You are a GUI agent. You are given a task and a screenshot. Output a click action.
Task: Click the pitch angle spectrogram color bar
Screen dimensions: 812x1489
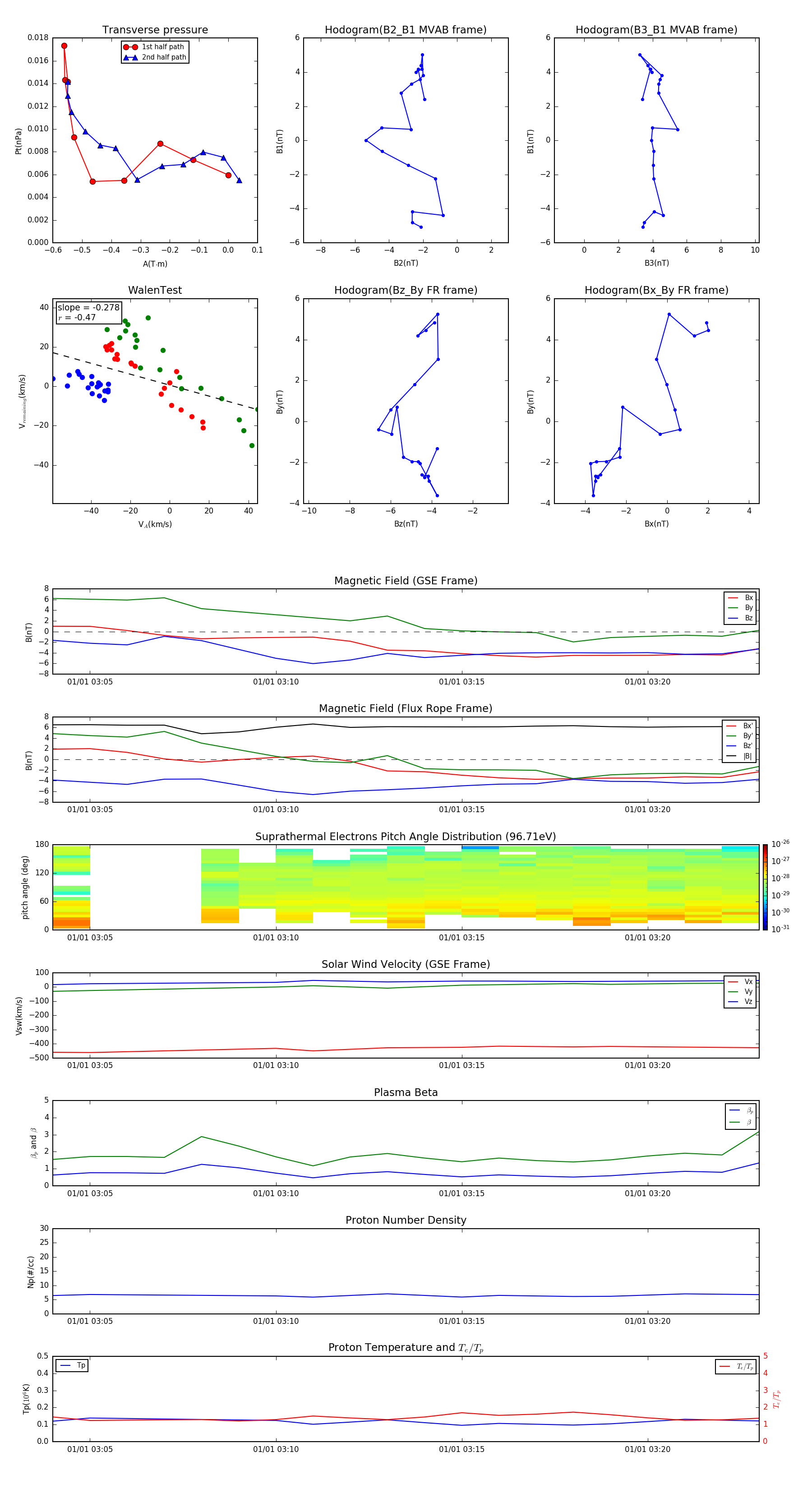(x=765, y=887)
